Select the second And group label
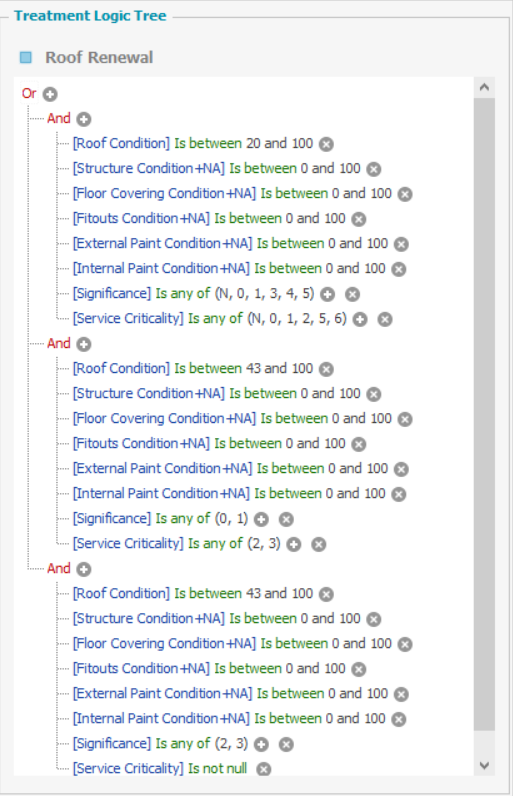Image resolution: width=513 pixels, height=796 pixels. point(59,343)
